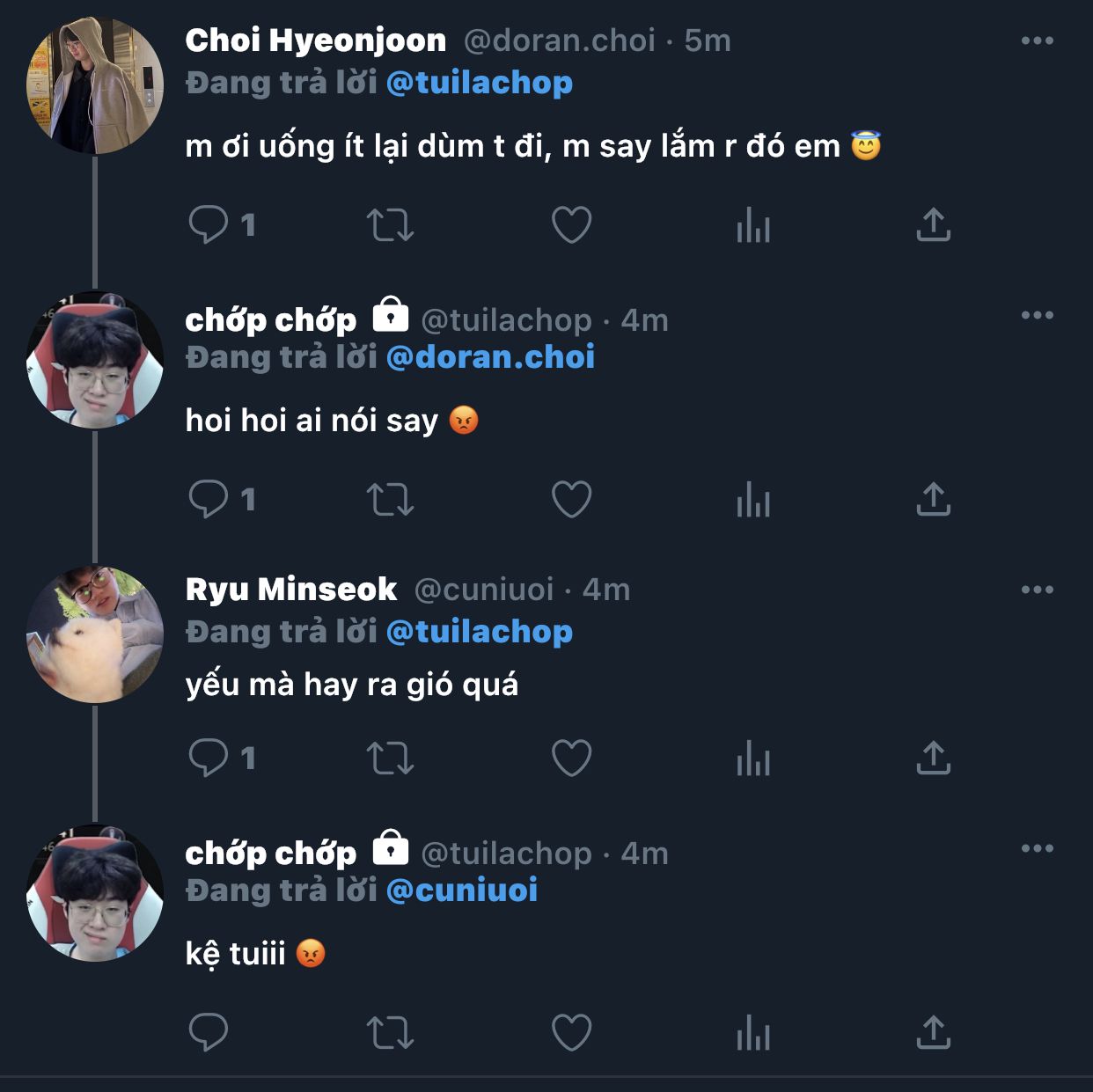Open more options on 'hoi hoi ai nói say' tweet
Viewport: 1093px width, 1092px height.
point(1037,315)
